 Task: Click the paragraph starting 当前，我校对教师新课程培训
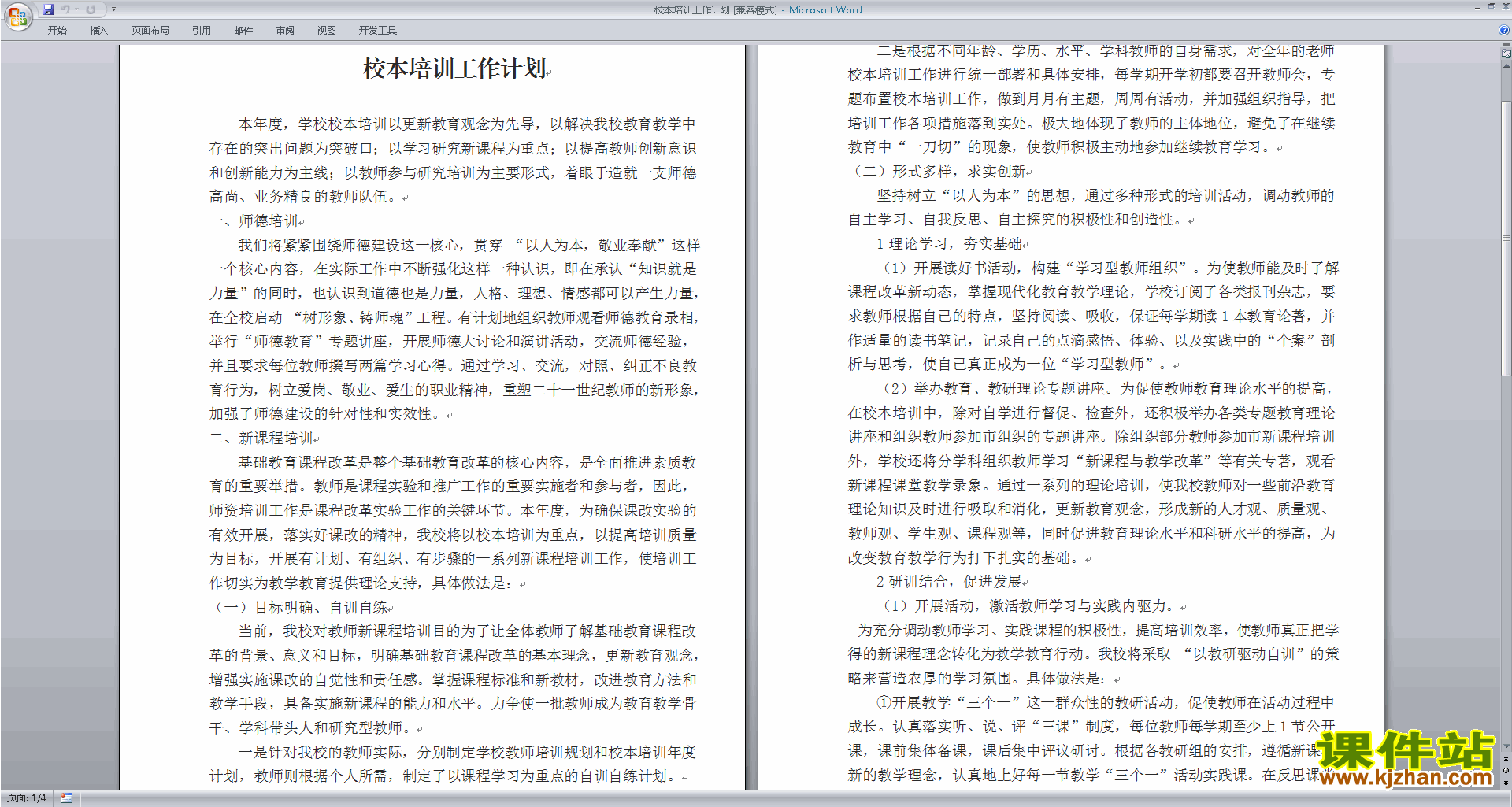454,679
